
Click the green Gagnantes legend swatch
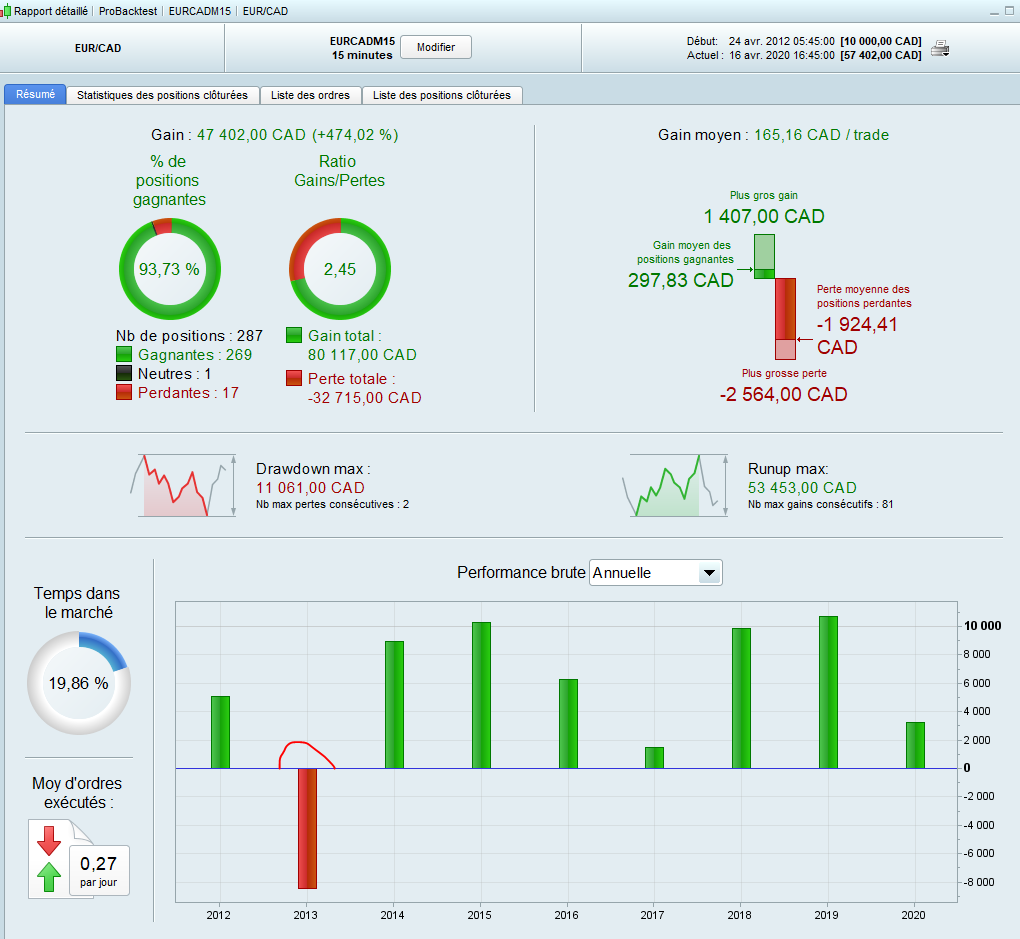click(x=124, y=355)
